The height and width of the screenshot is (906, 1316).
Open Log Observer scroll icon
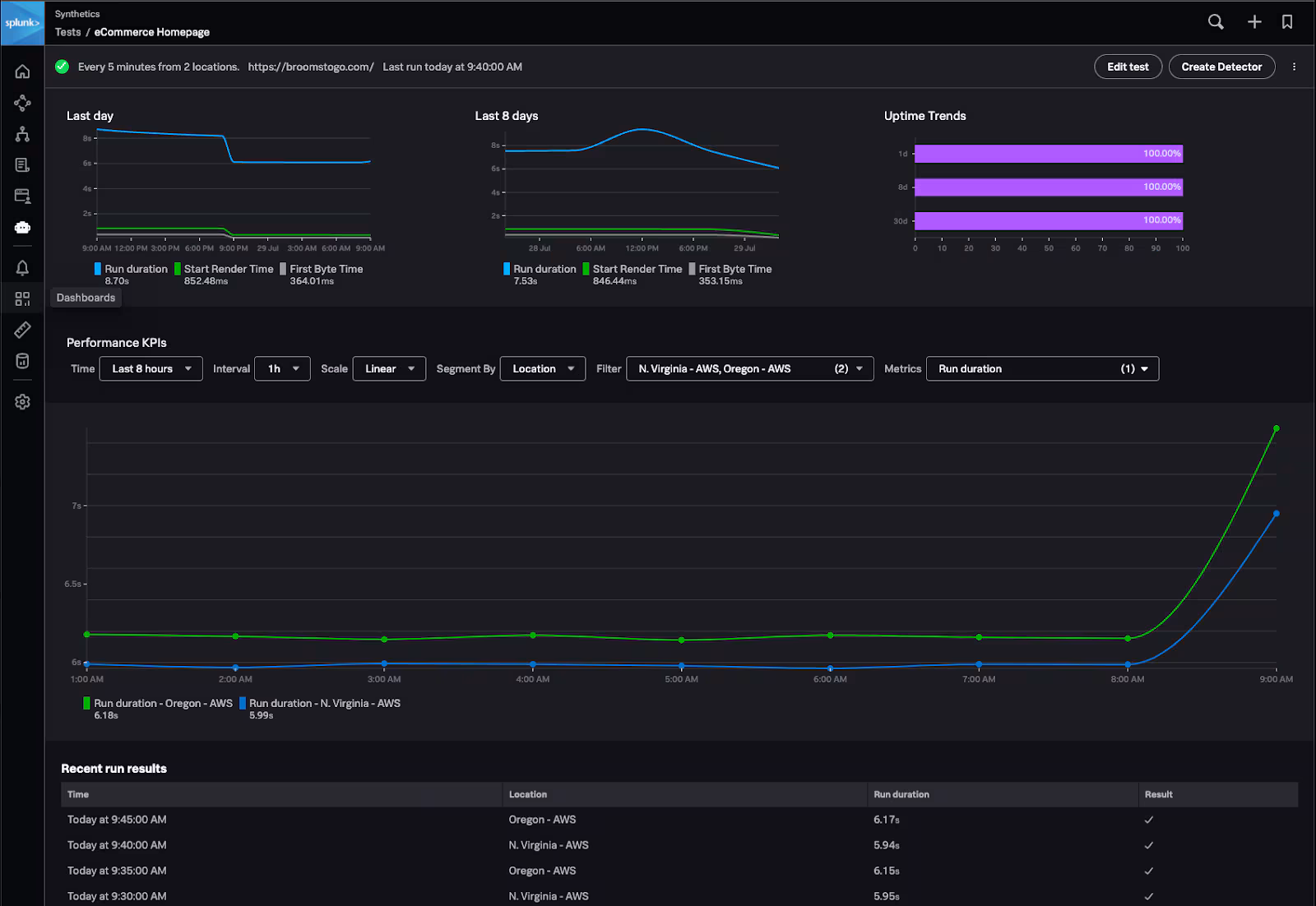click(22, 165)
